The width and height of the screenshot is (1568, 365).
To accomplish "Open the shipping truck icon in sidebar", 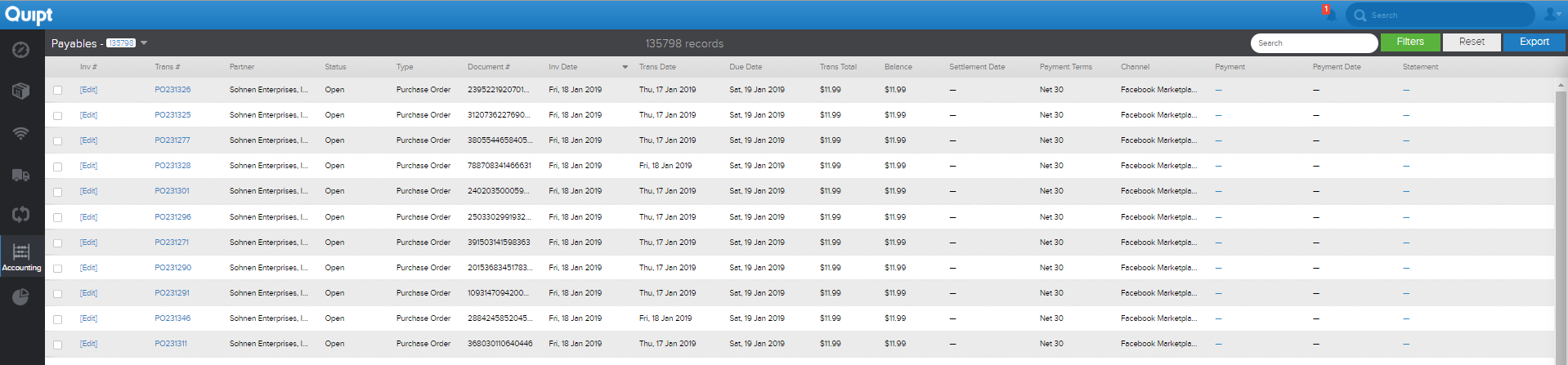I will [21, 175].
